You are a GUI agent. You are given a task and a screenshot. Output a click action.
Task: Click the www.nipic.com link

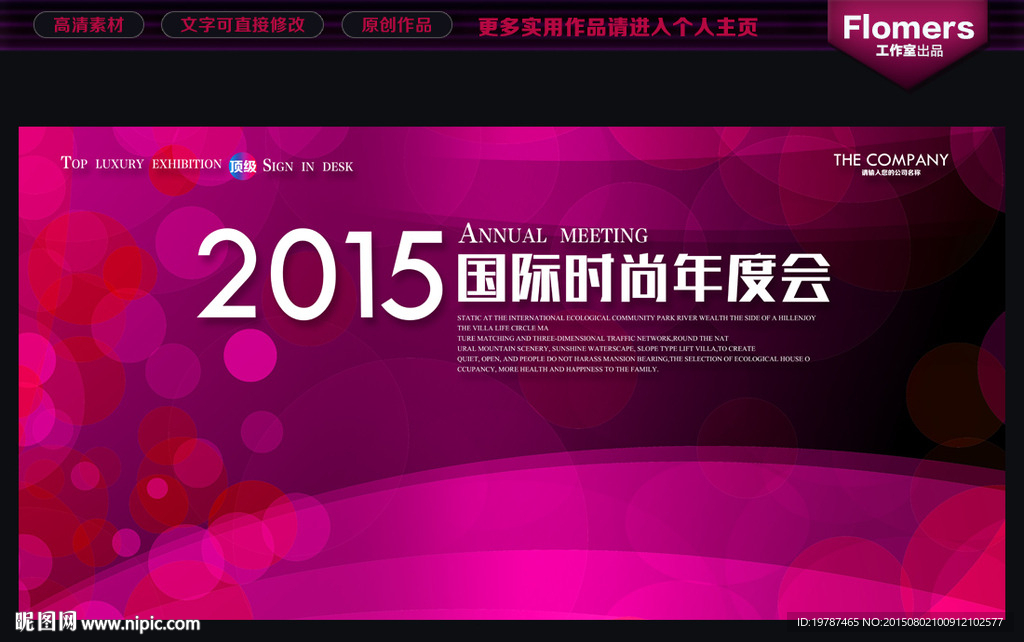pos(140,624)
